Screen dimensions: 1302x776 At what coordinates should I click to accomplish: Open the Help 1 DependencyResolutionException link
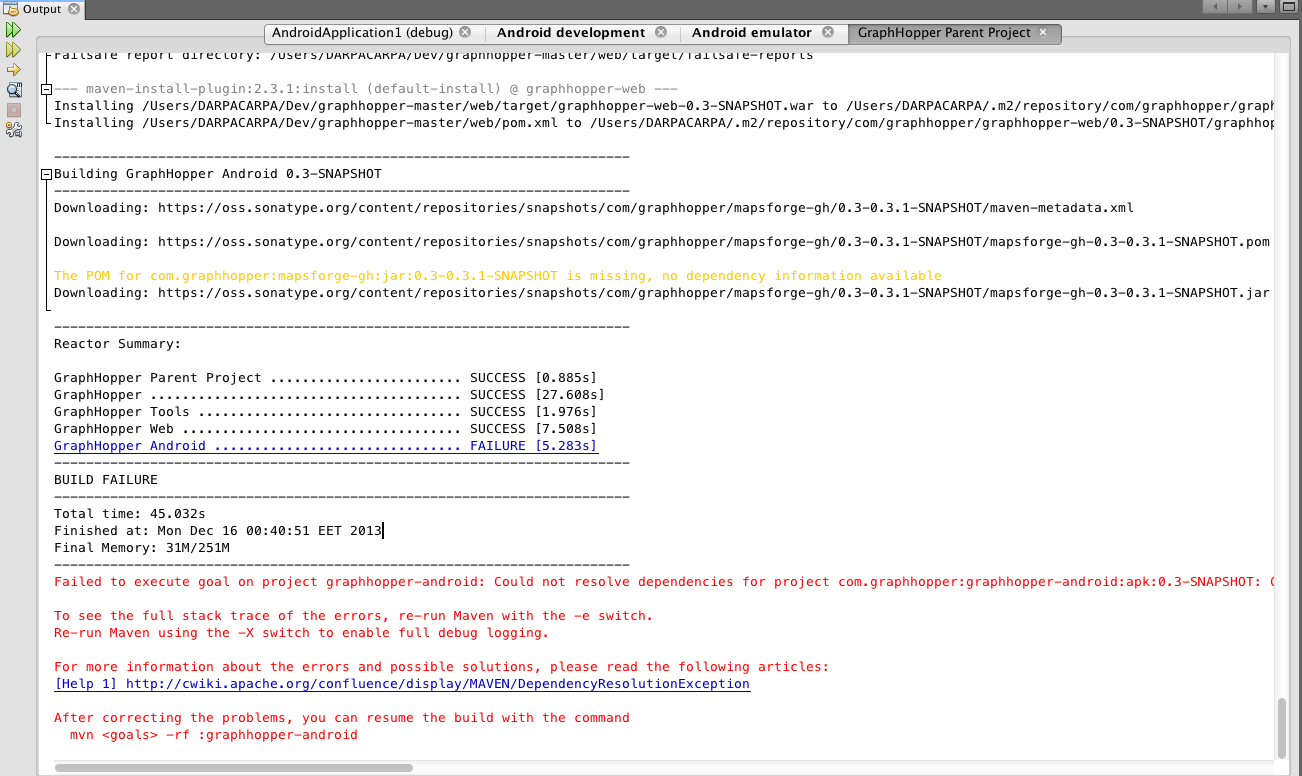402,684
